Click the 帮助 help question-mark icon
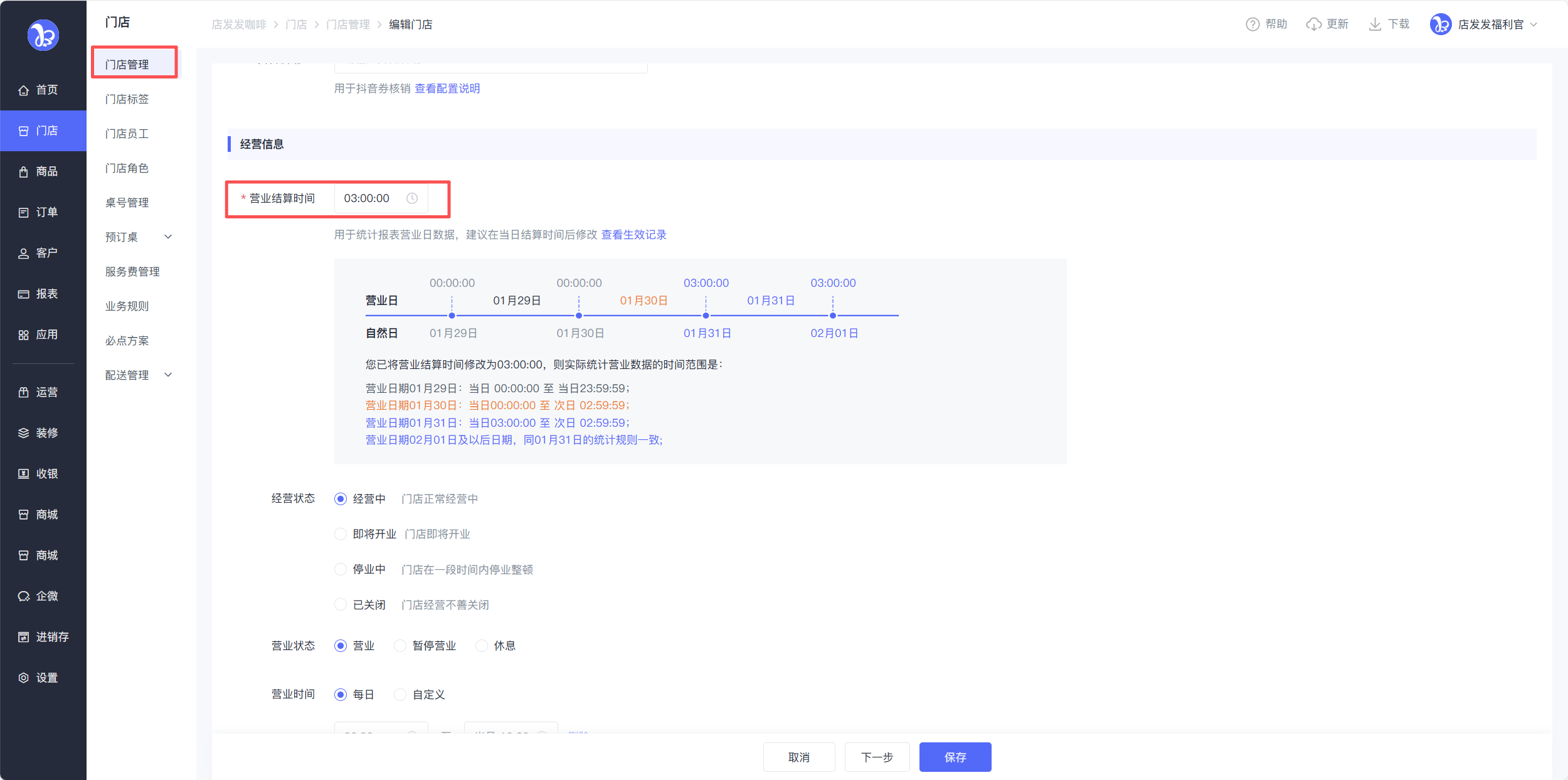The image size is (1568, 780). [x=1253, y=24]
